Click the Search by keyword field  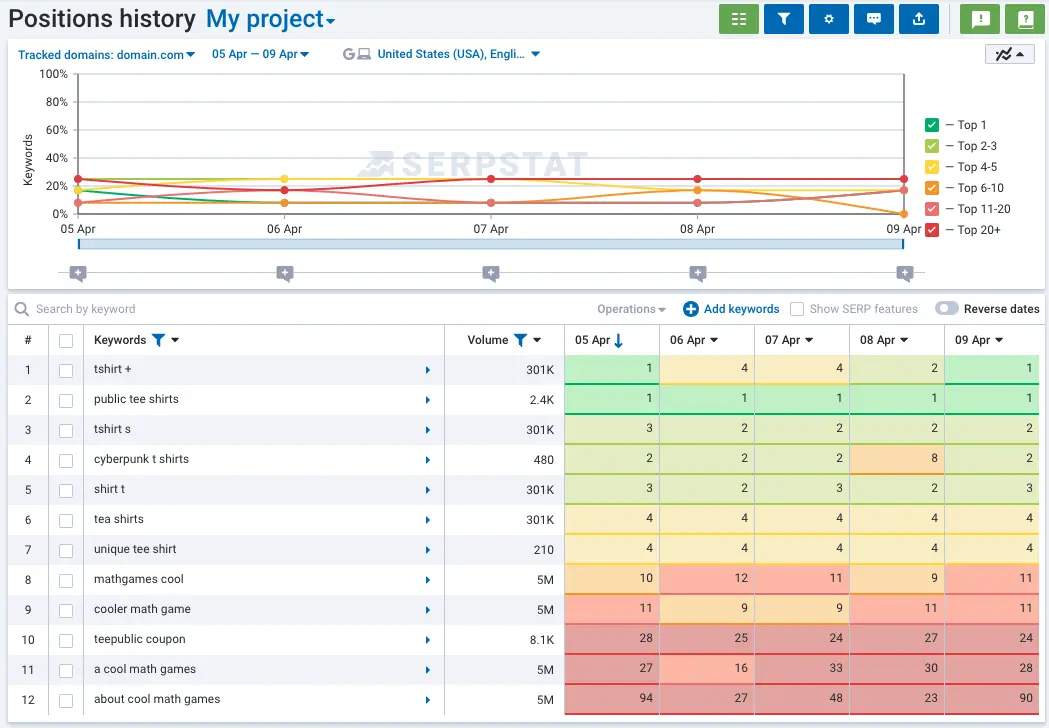pyautogui.click(x=150, y=309)
